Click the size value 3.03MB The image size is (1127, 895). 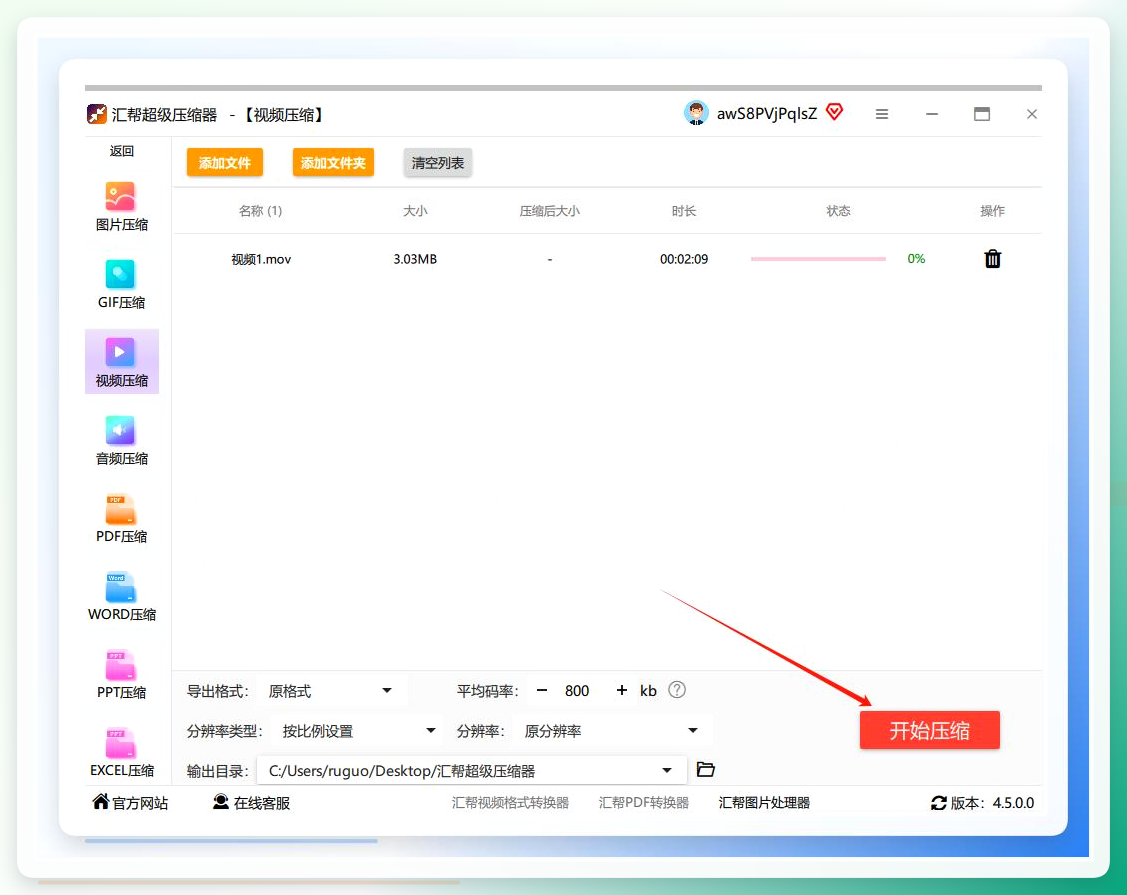tap(415, 260)
